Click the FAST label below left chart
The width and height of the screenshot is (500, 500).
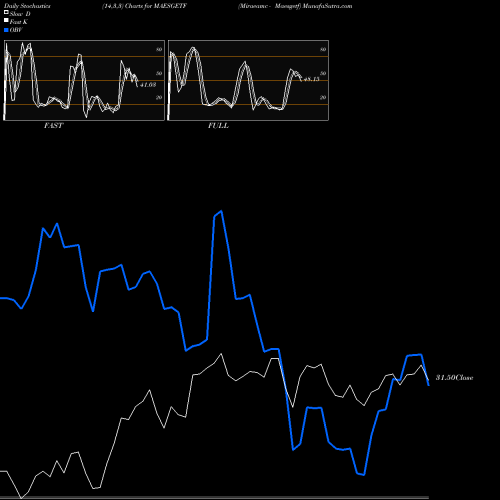click(x=54, y=126)
